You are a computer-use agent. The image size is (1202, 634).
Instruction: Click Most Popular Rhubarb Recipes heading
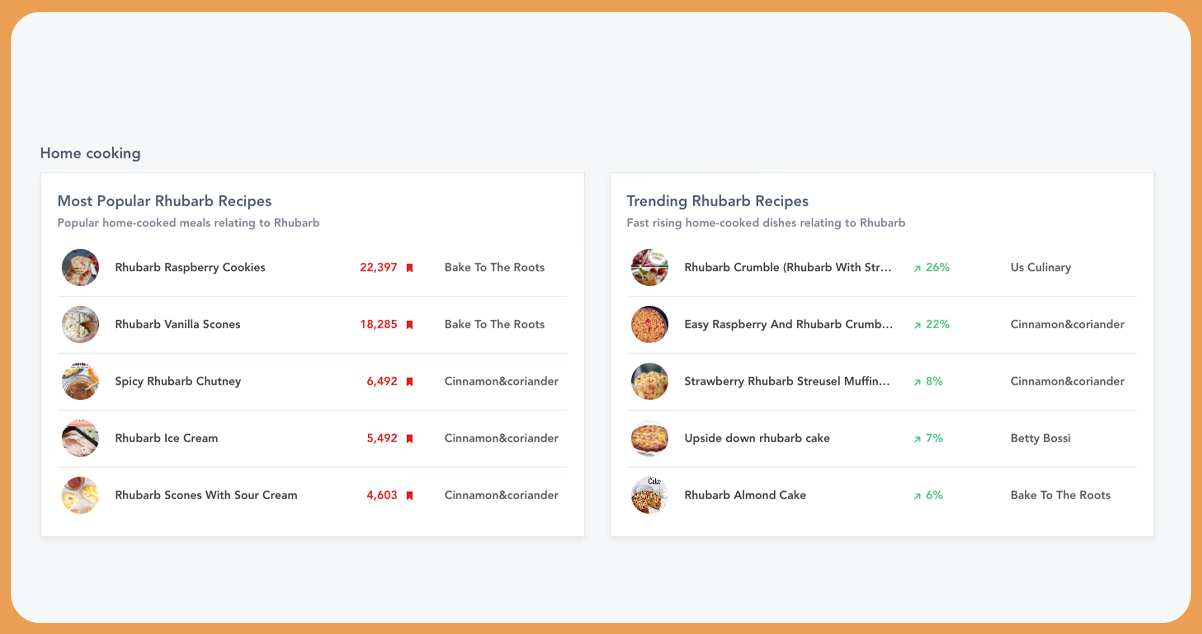tap(164, 201)
